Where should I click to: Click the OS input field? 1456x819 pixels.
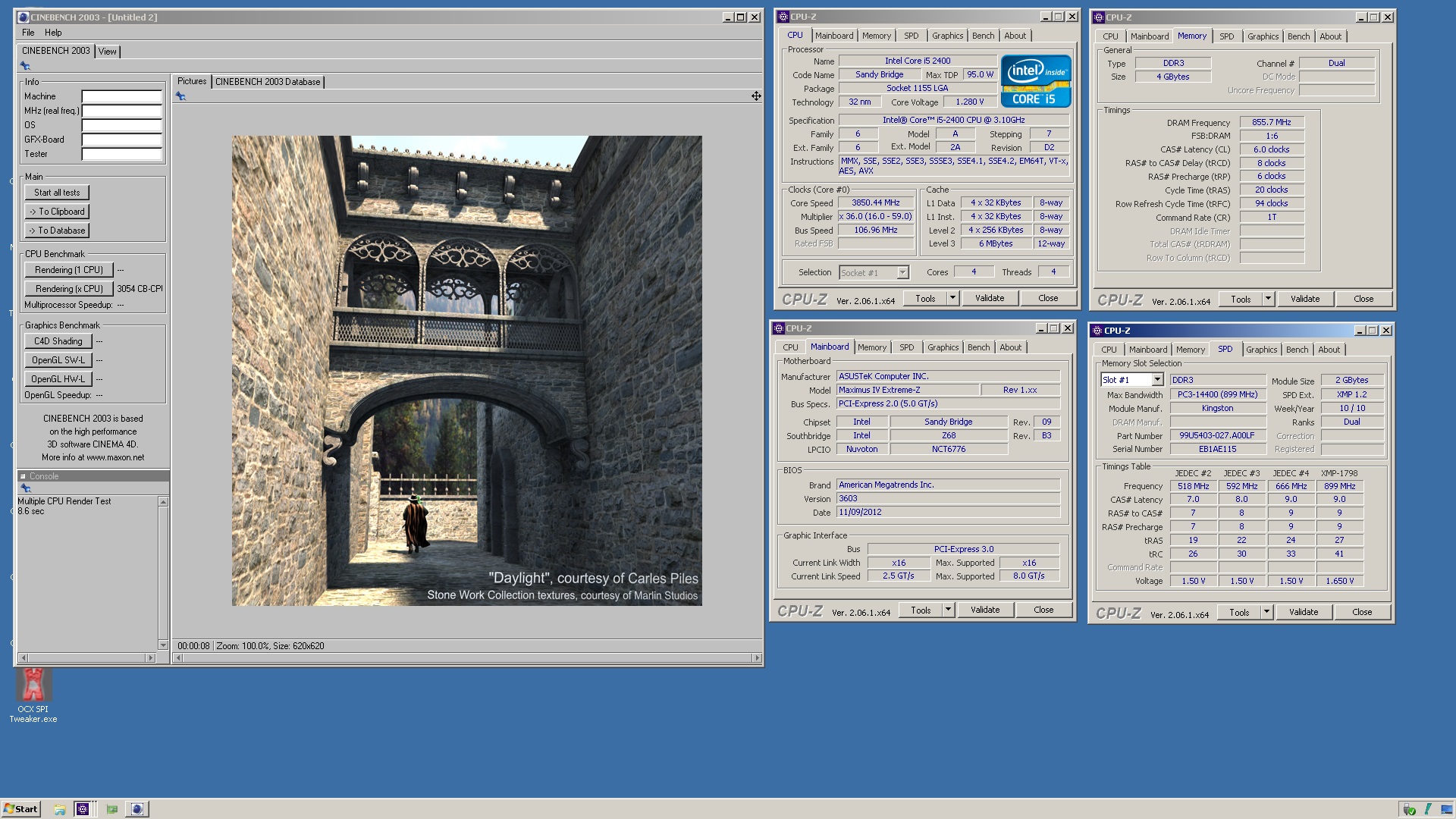[x=122, y=125]
